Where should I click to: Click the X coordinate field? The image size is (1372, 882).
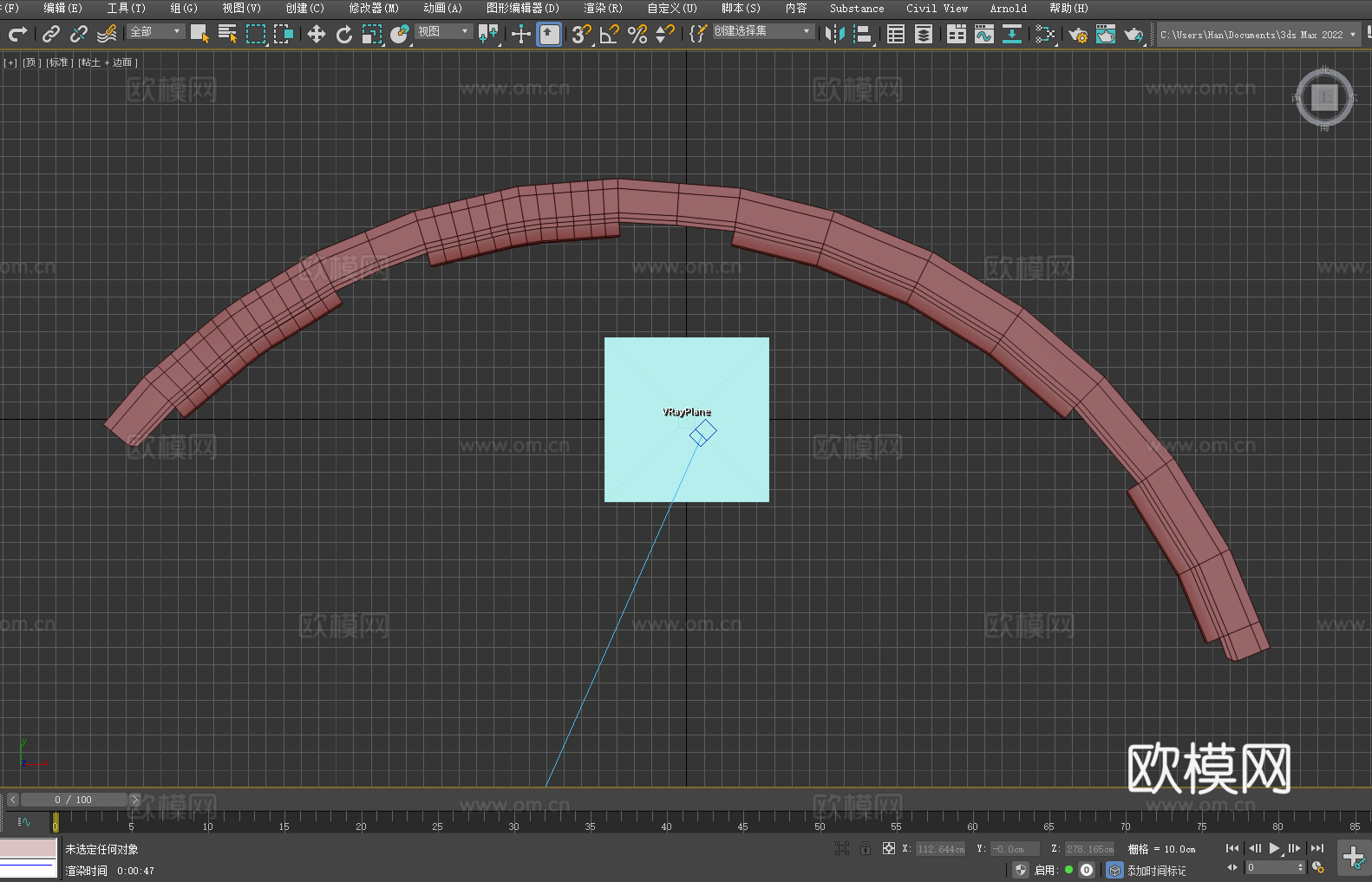click(940, 849)
